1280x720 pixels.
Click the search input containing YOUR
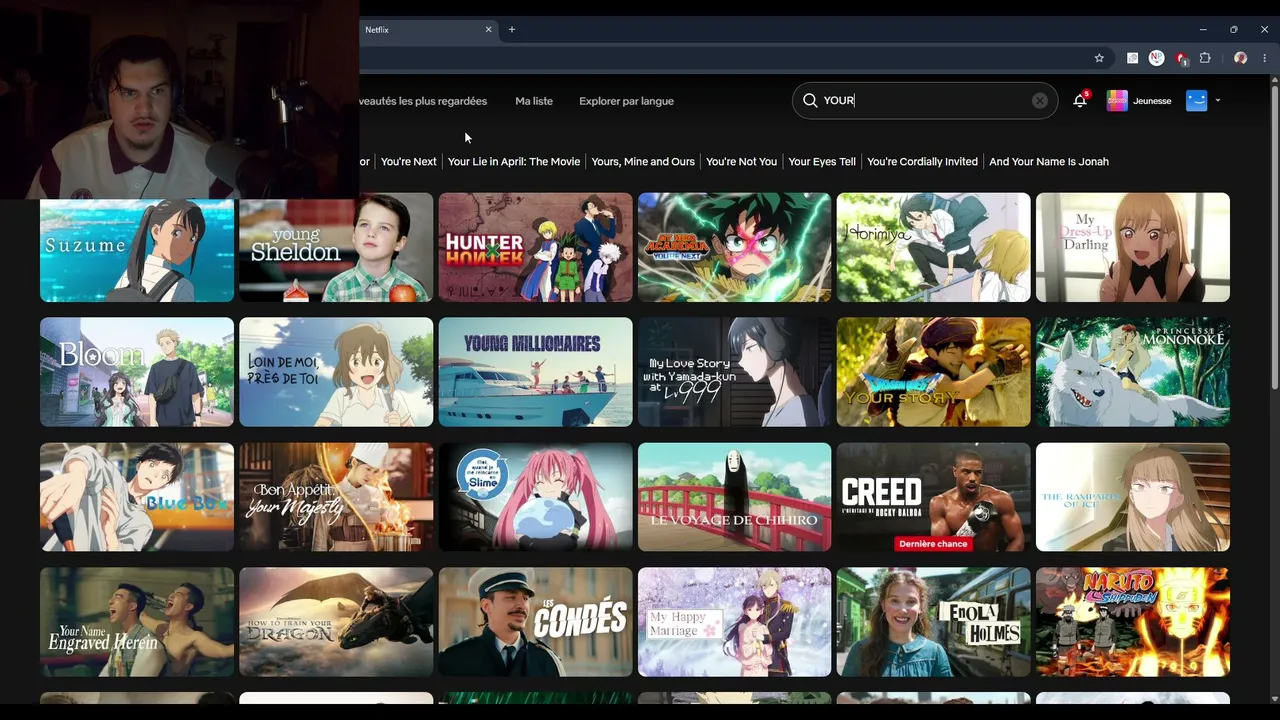(925, 100)
